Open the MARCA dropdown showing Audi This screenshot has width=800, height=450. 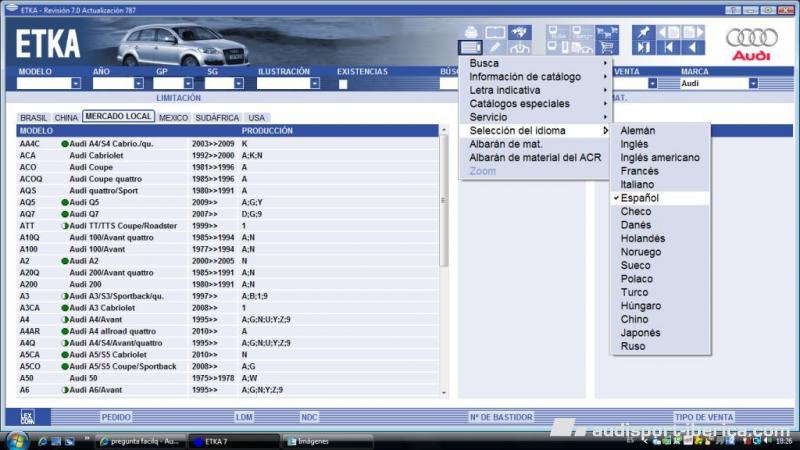pyautogui.click(x=753, y=83)
